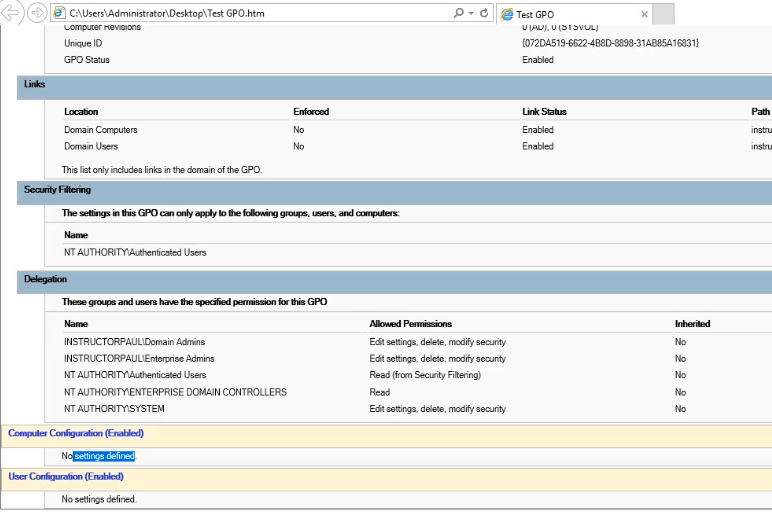772x513 pixels.
Task: Click the search magnifier icon in address bar
Action: 459,14
